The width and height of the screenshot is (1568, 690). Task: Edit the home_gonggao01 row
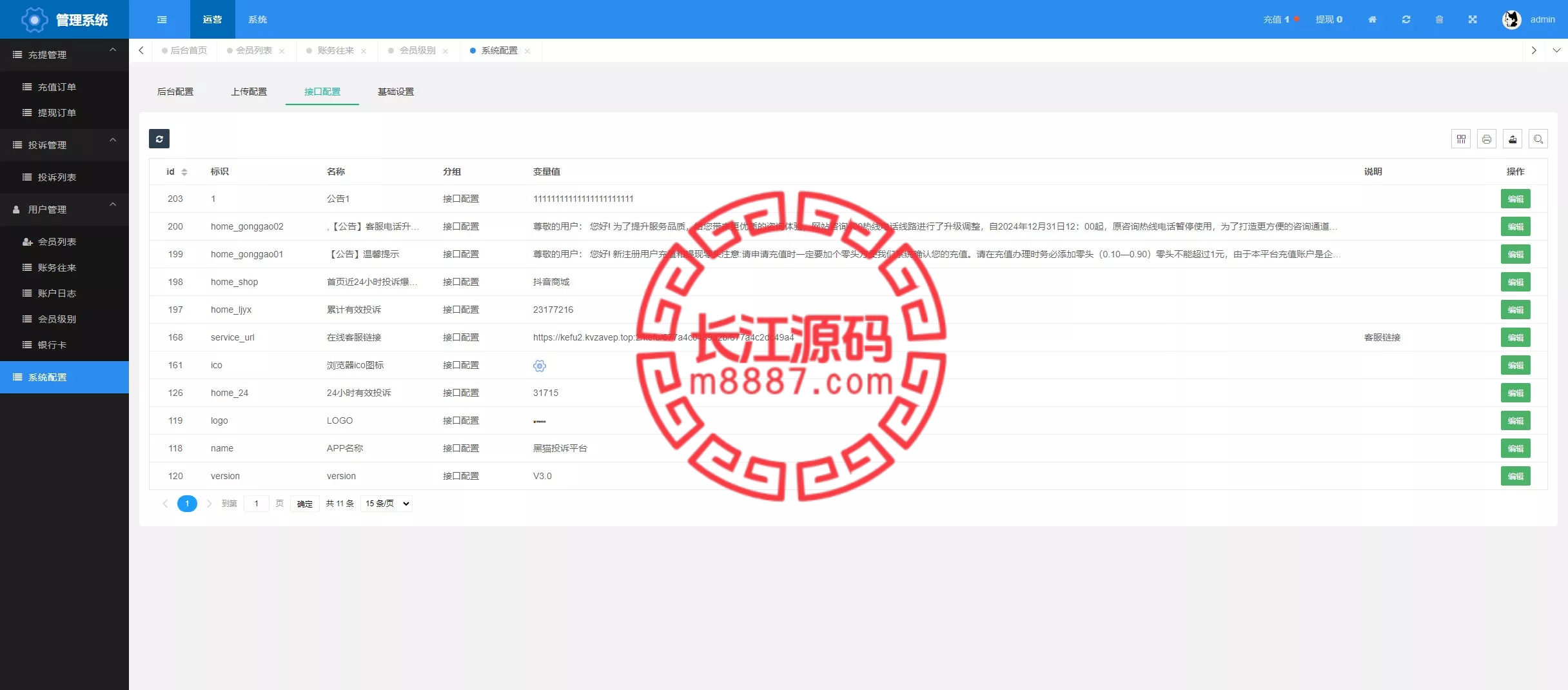point(1515,254)
